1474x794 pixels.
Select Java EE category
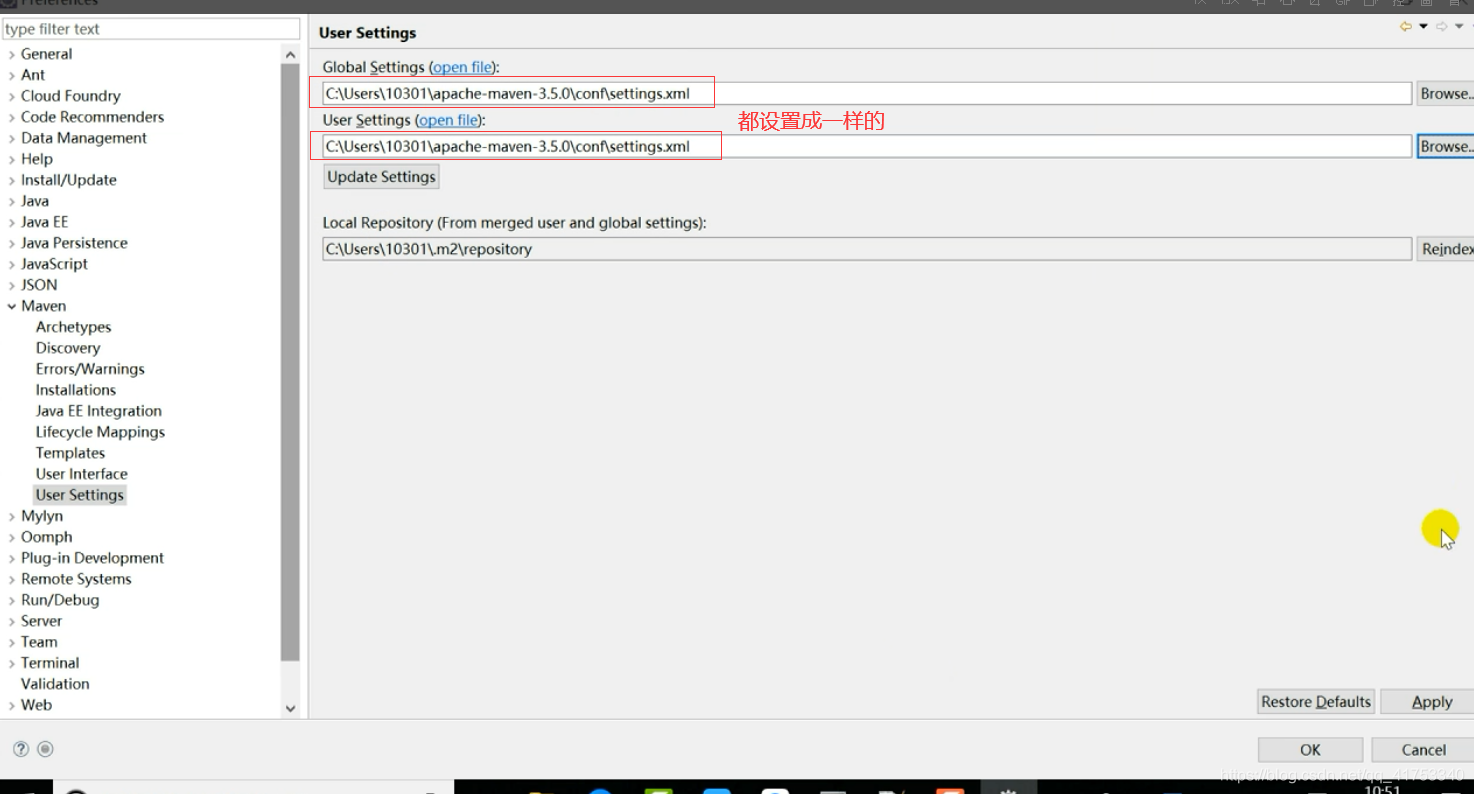(x=45, y=222)
